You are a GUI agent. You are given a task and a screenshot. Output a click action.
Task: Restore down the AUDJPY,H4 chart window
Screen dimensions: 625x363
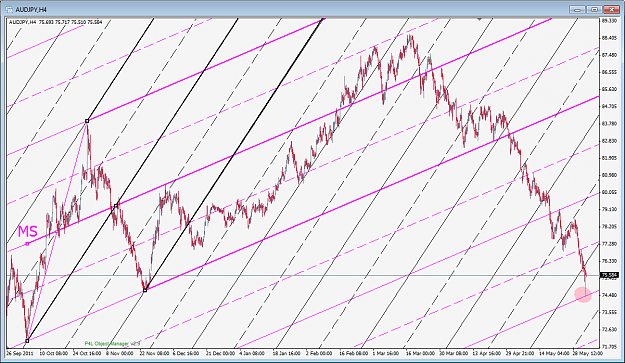pyautogui.click(x=594, y=10)
